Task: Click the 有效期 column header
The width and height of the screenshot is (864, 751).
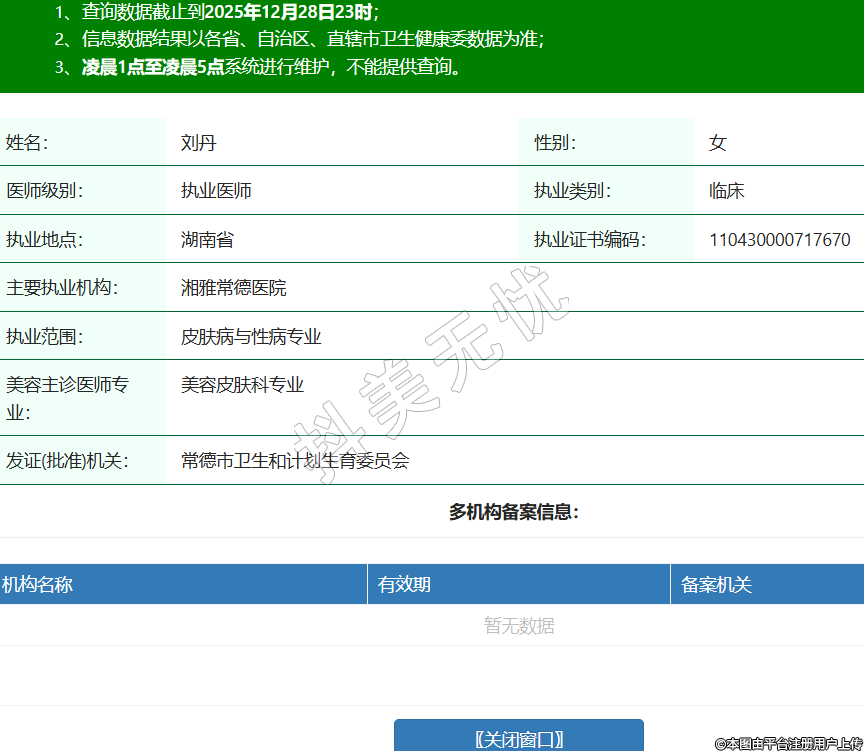Action: coord(404,585)
